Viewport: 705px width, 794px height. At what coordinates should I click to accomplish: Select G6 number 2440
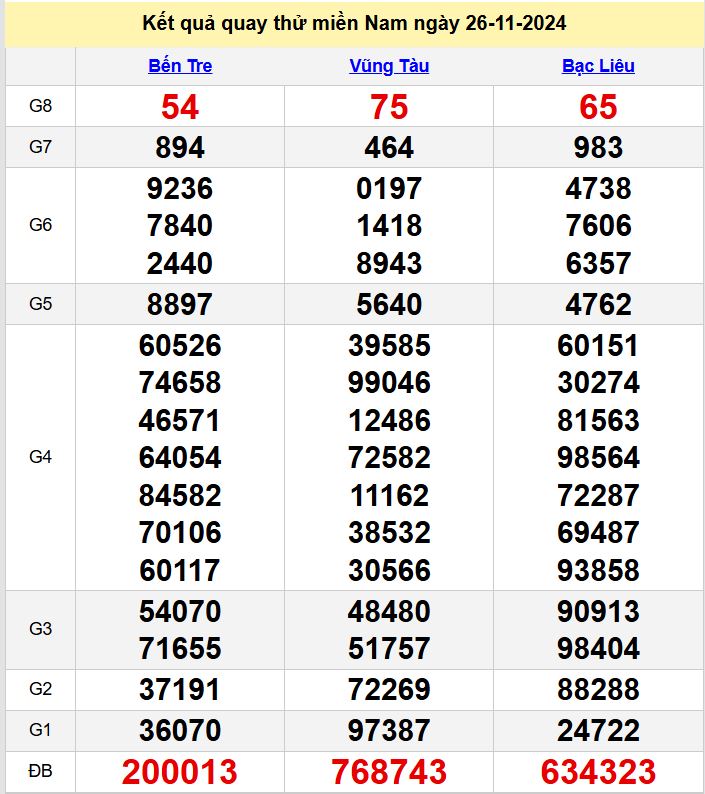pyautogui.click(x=180, y=263)
